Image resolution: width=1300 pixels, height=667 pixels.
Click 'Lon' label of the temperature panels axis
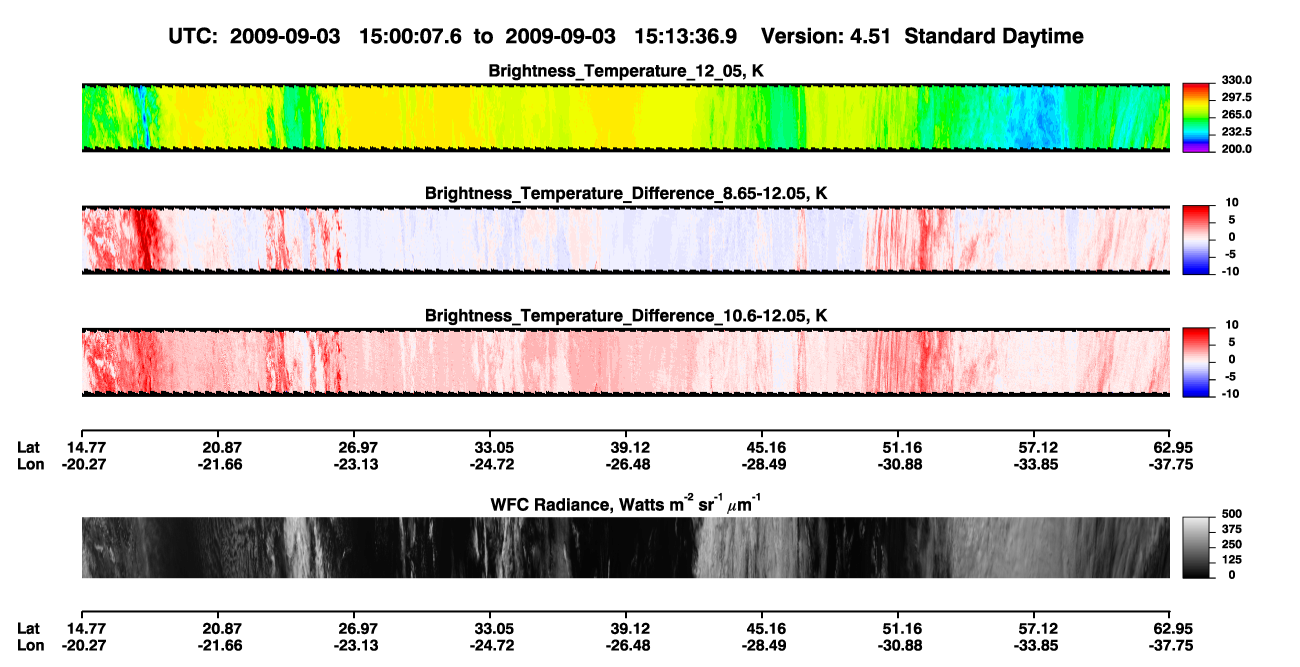31,464
